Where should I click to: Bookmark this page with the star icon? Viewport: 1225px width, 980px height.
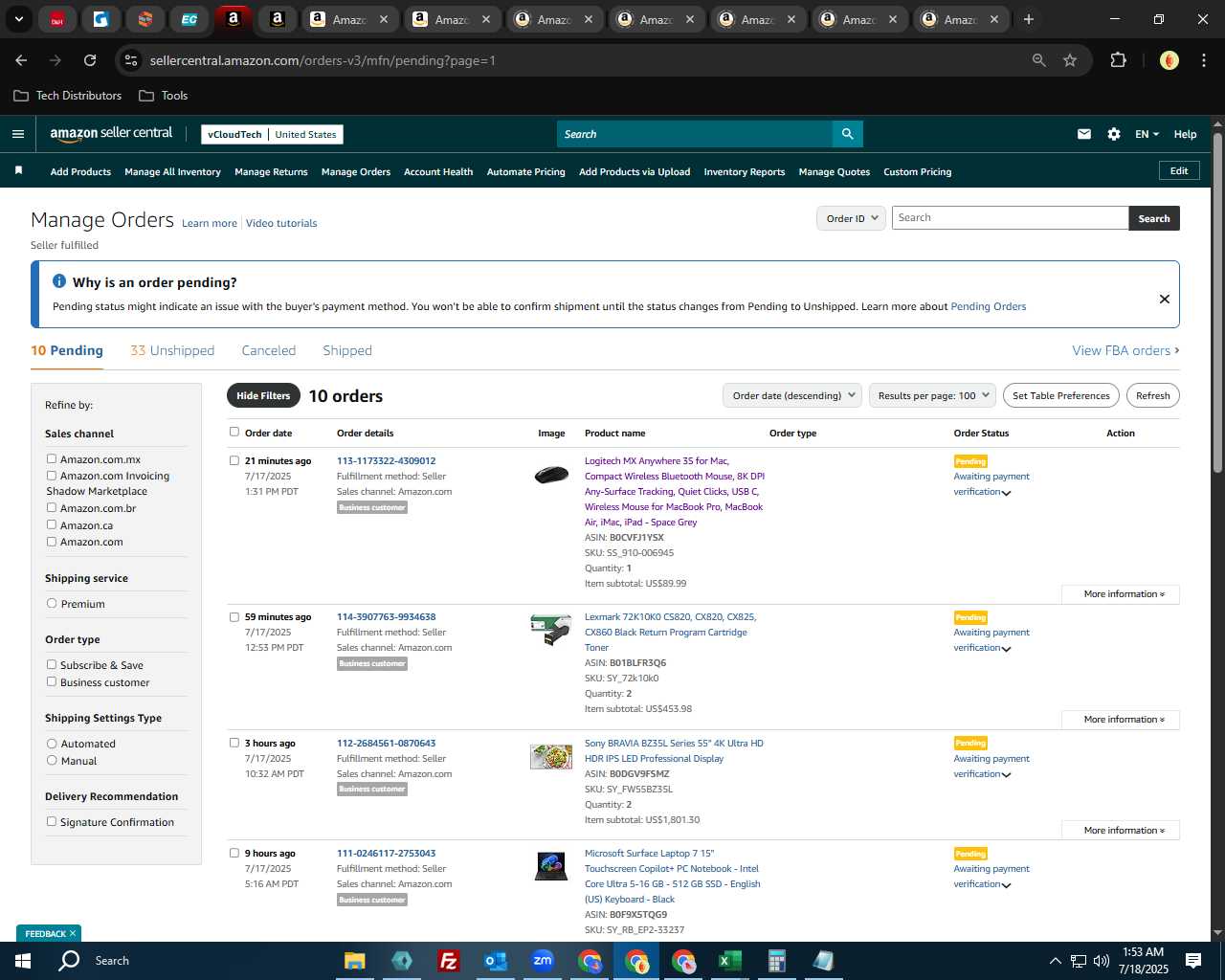point(1070,60)
